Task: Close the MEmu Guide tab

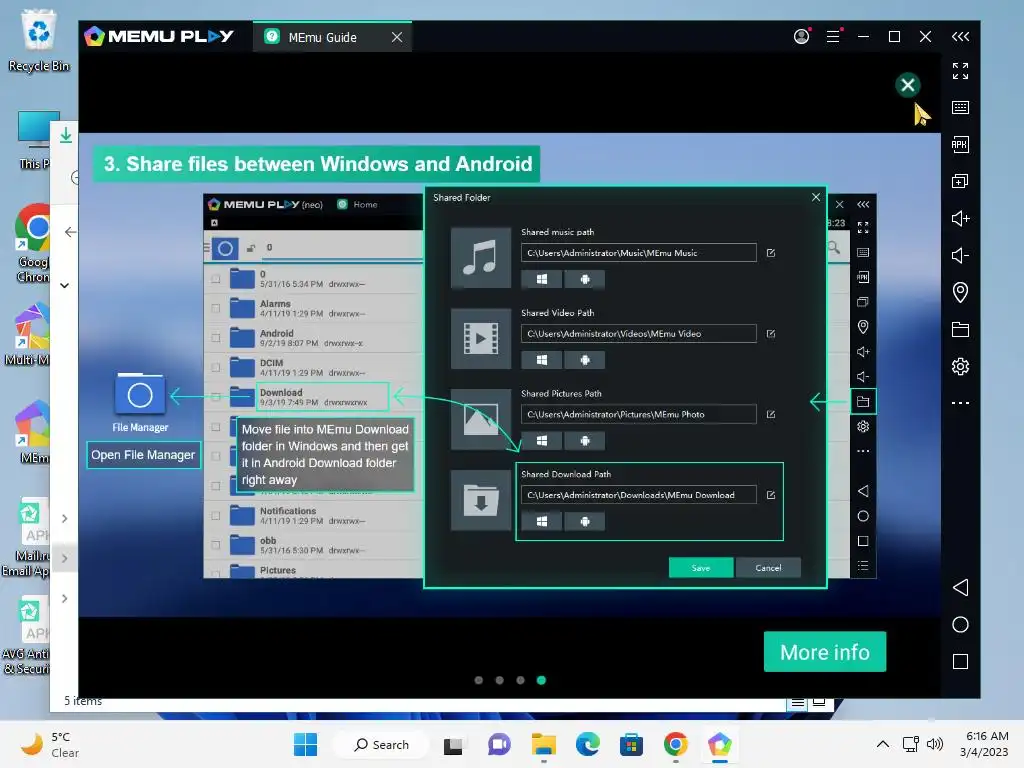Action: tap(397, 37)
